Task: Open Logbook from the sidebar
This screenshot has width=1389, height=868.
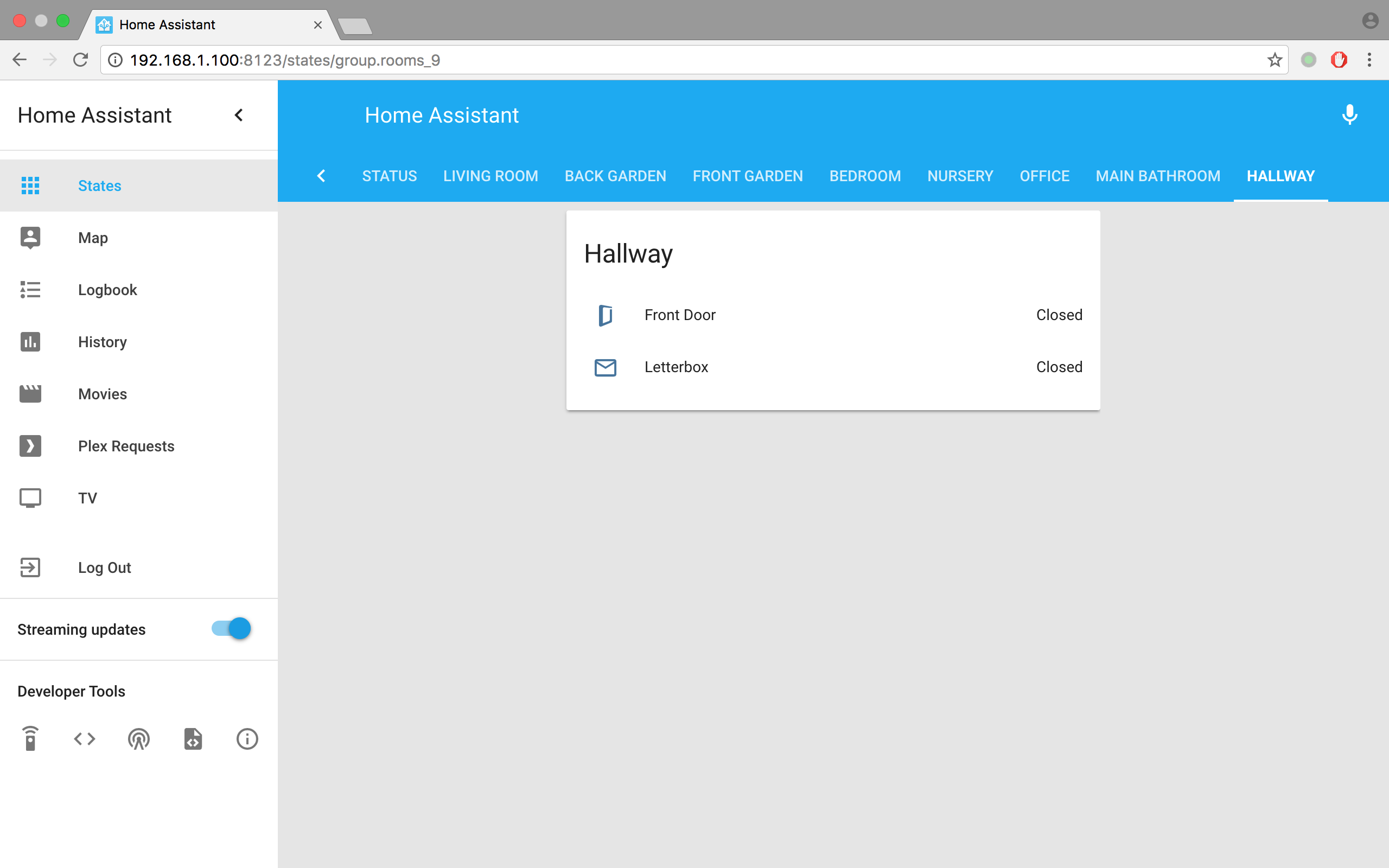Action: pyautogui.click(x=107, y=290)
